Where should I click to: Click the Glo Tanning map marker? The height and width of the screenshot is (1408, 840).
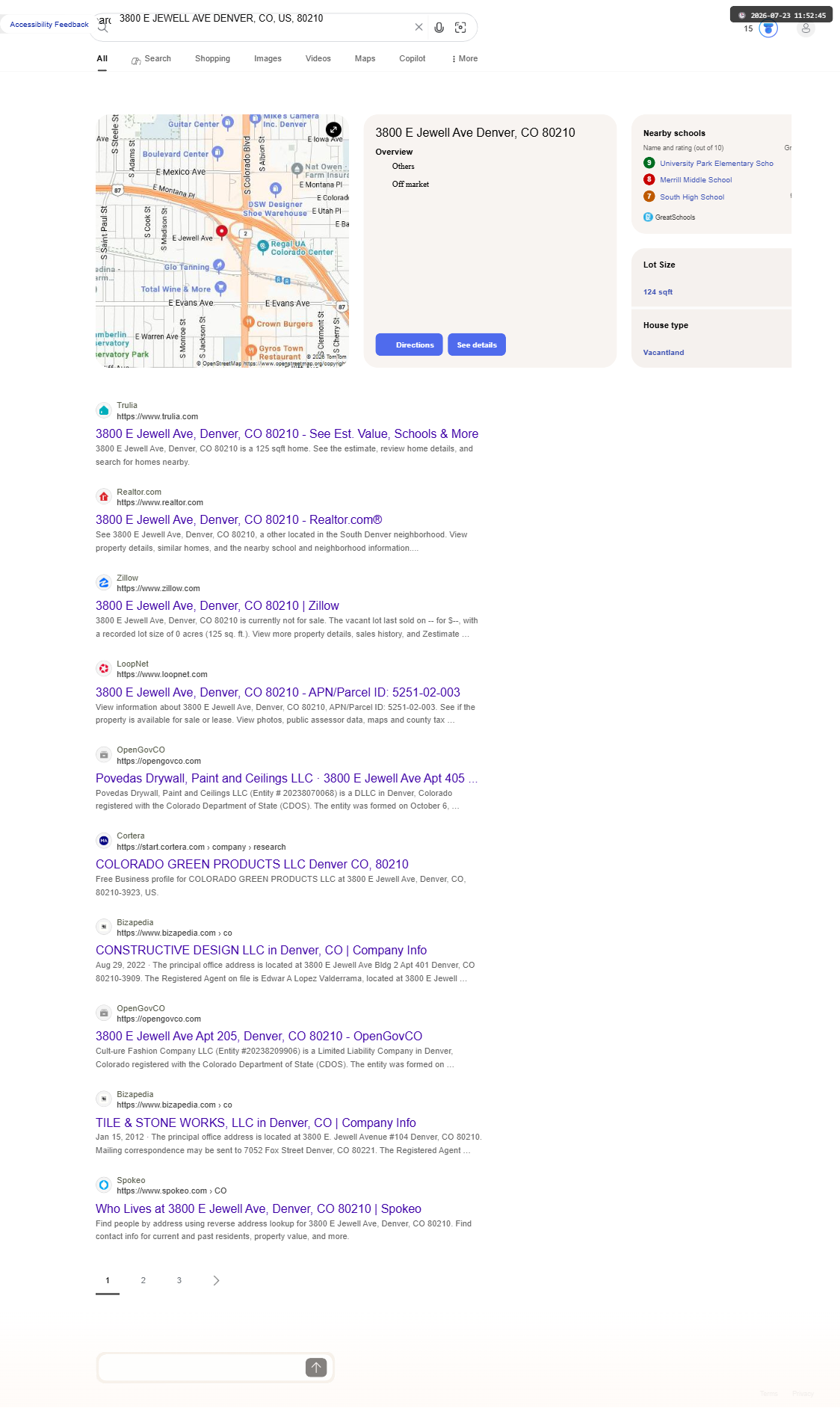point(218,265)
